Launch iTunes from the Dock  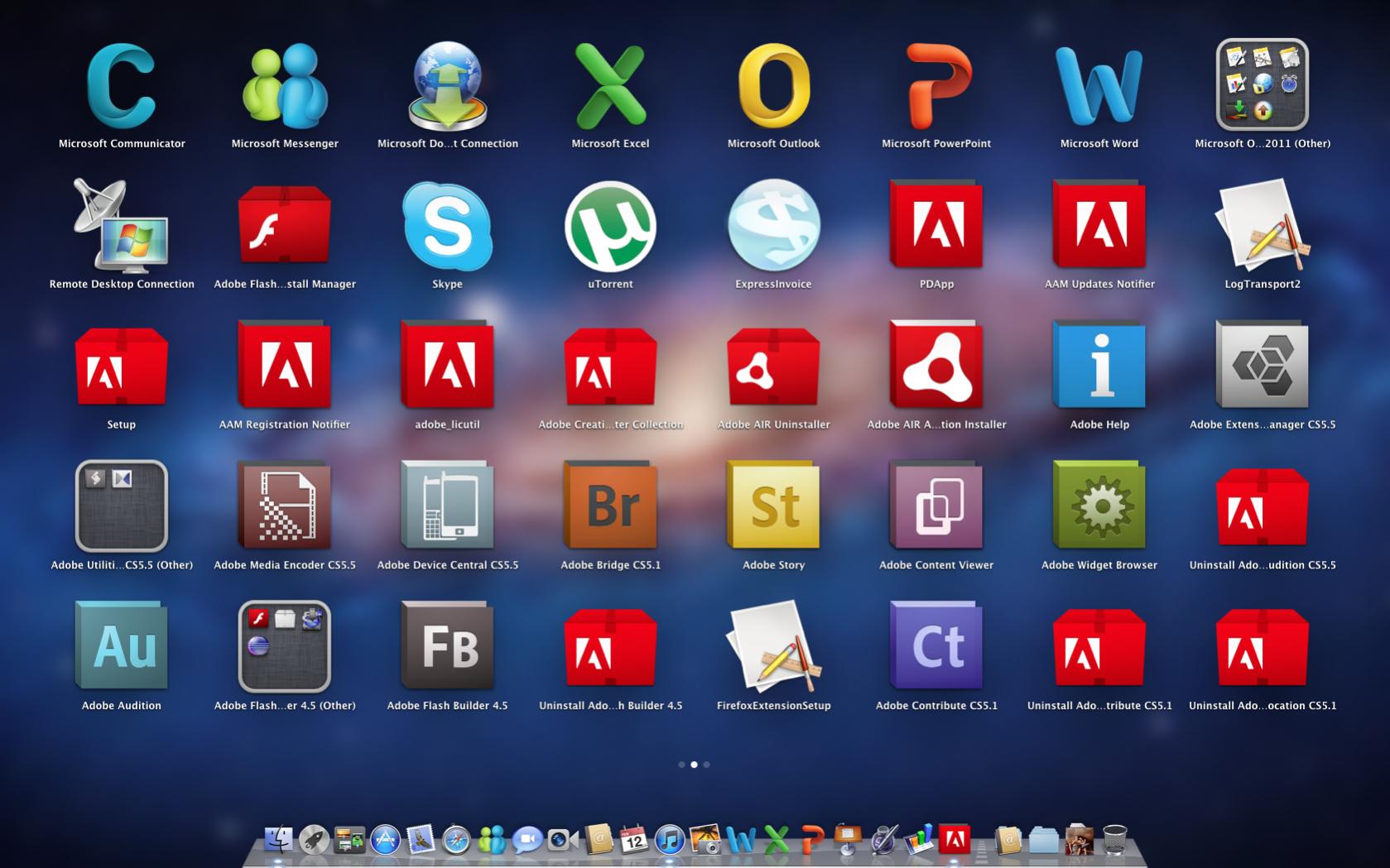point(669,840)
